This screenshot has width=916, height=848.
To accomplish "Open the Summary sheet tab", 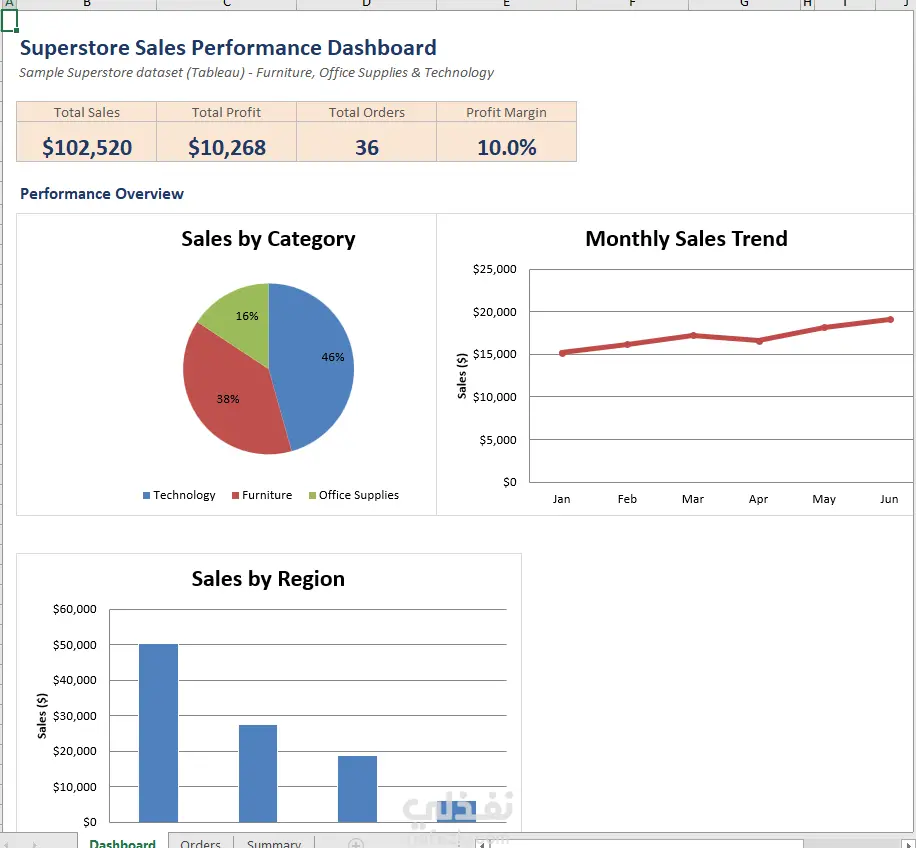I will pyautogui.click(x=274, y=843).
